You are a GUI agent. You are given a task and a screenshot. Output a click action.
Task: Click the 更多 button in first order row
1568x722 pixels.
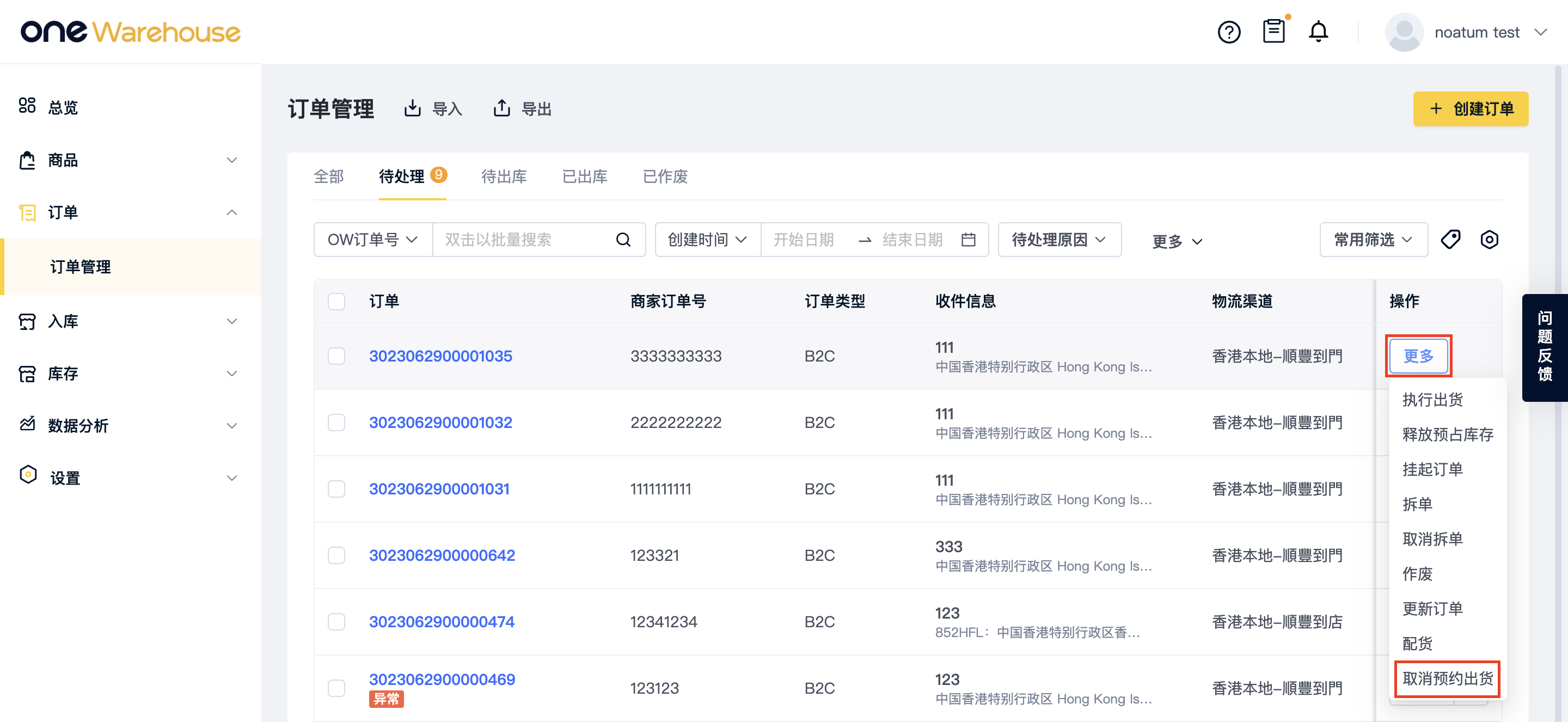click(1418, 356)
